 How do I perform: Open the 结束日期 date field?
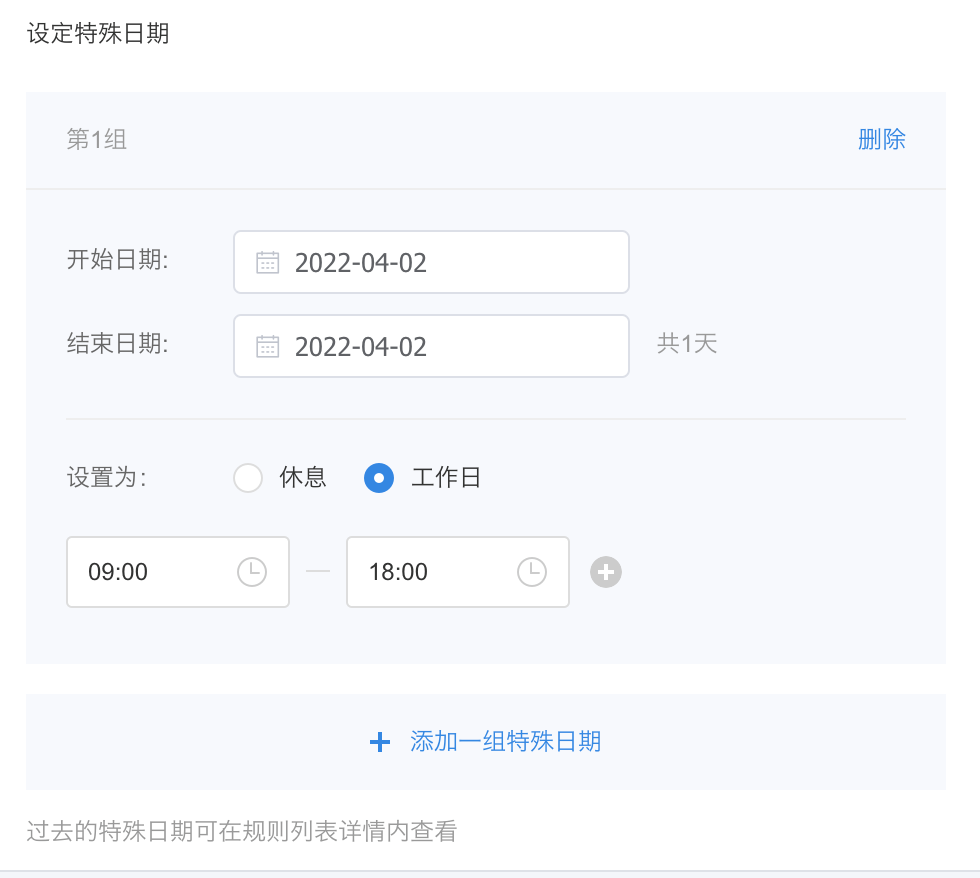click(431, 346)
